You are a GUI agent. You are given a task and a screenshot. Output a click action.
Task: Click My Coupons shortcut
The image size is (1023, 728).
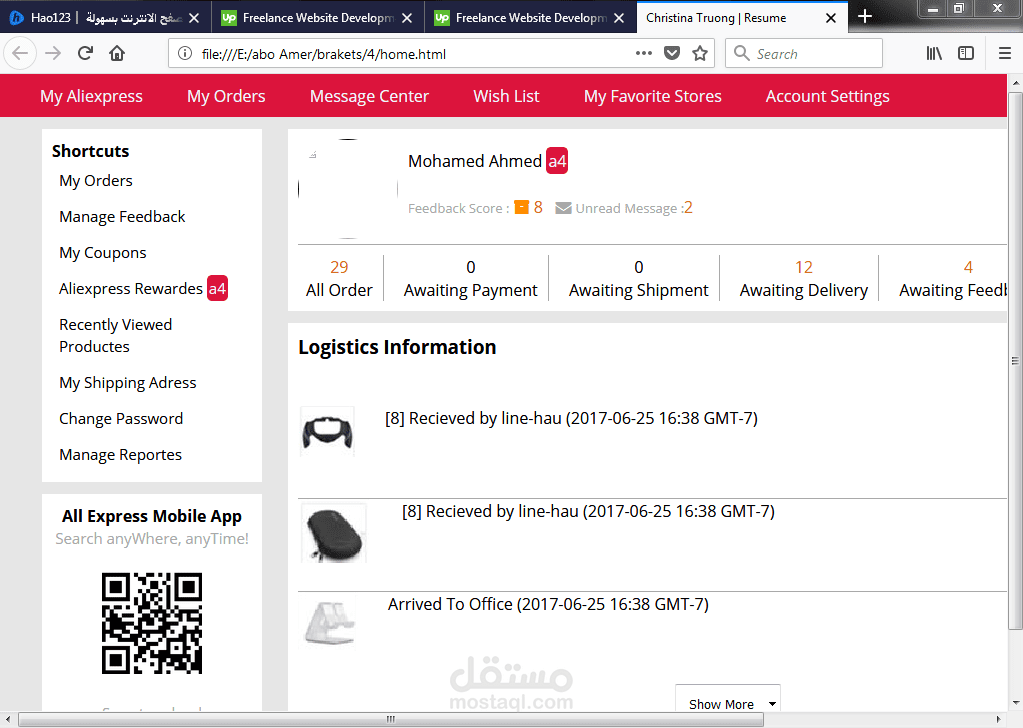point(102,252)
